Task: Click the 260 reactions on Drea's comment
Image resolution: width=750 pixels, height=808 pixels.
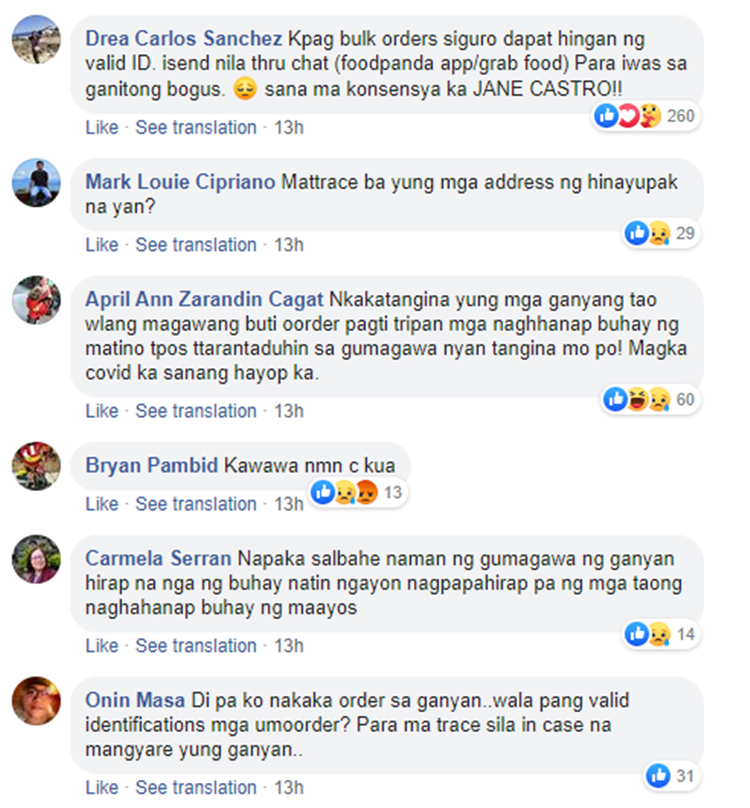Action: pos(646,115)
